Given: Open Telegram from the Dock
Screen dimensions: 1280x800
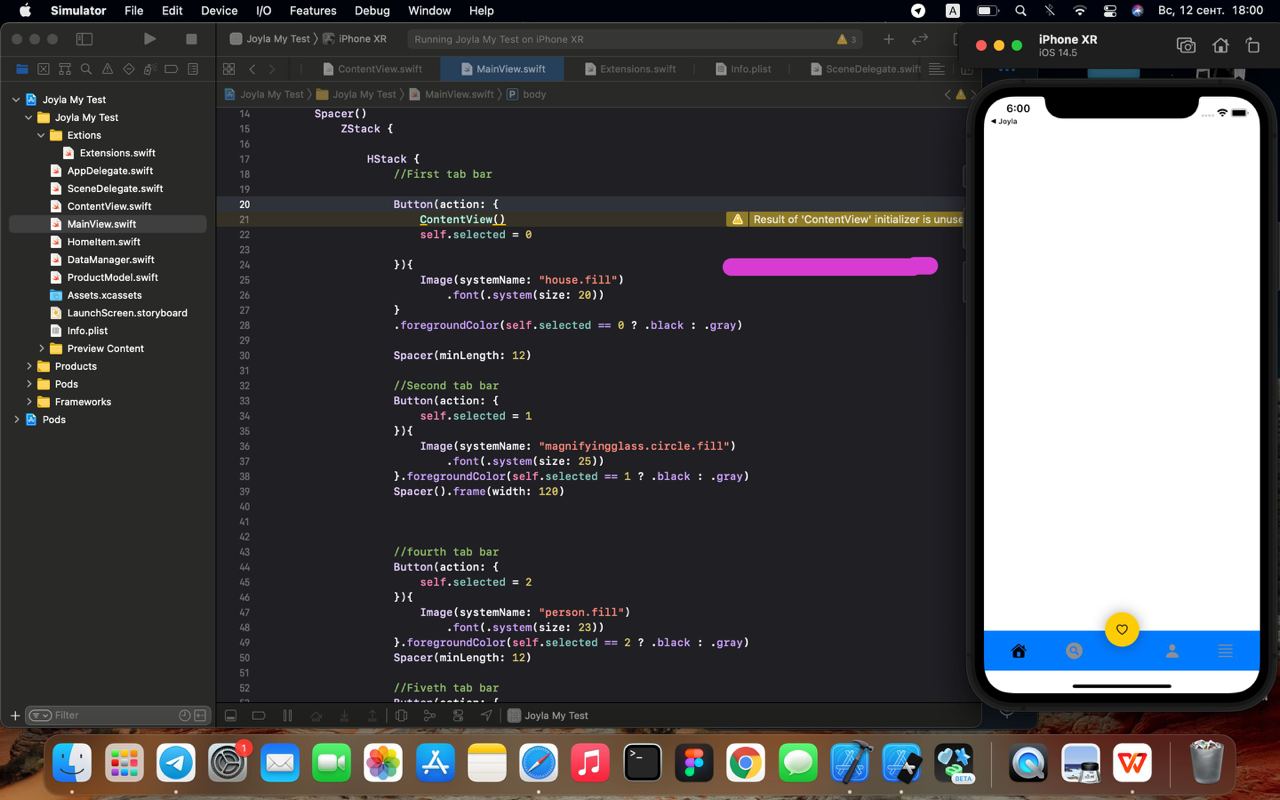Looking at the screenshot, I should [176, 763].
